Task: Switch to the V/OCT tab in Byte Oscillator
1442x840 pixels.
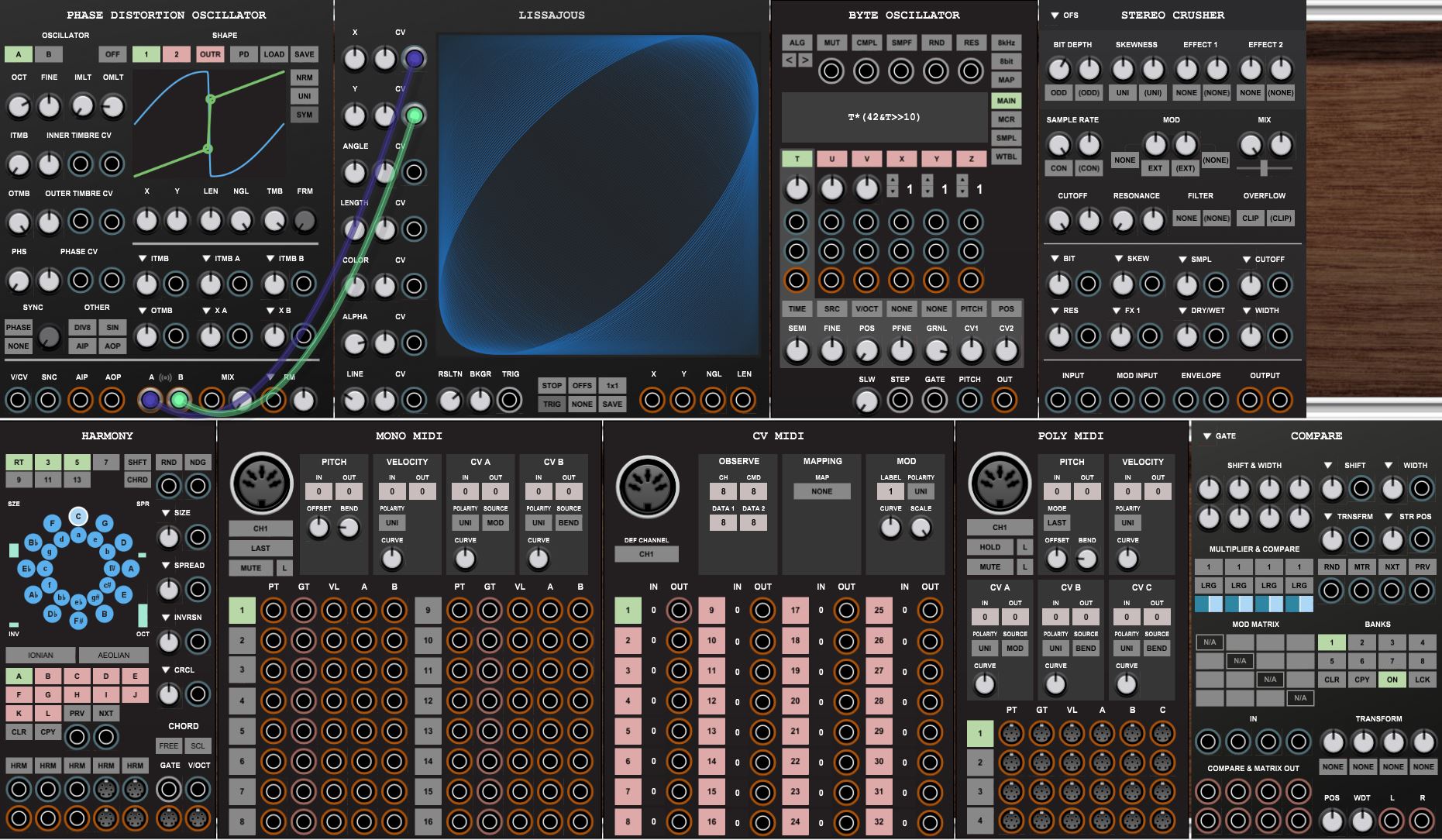Action: [867, 308]
